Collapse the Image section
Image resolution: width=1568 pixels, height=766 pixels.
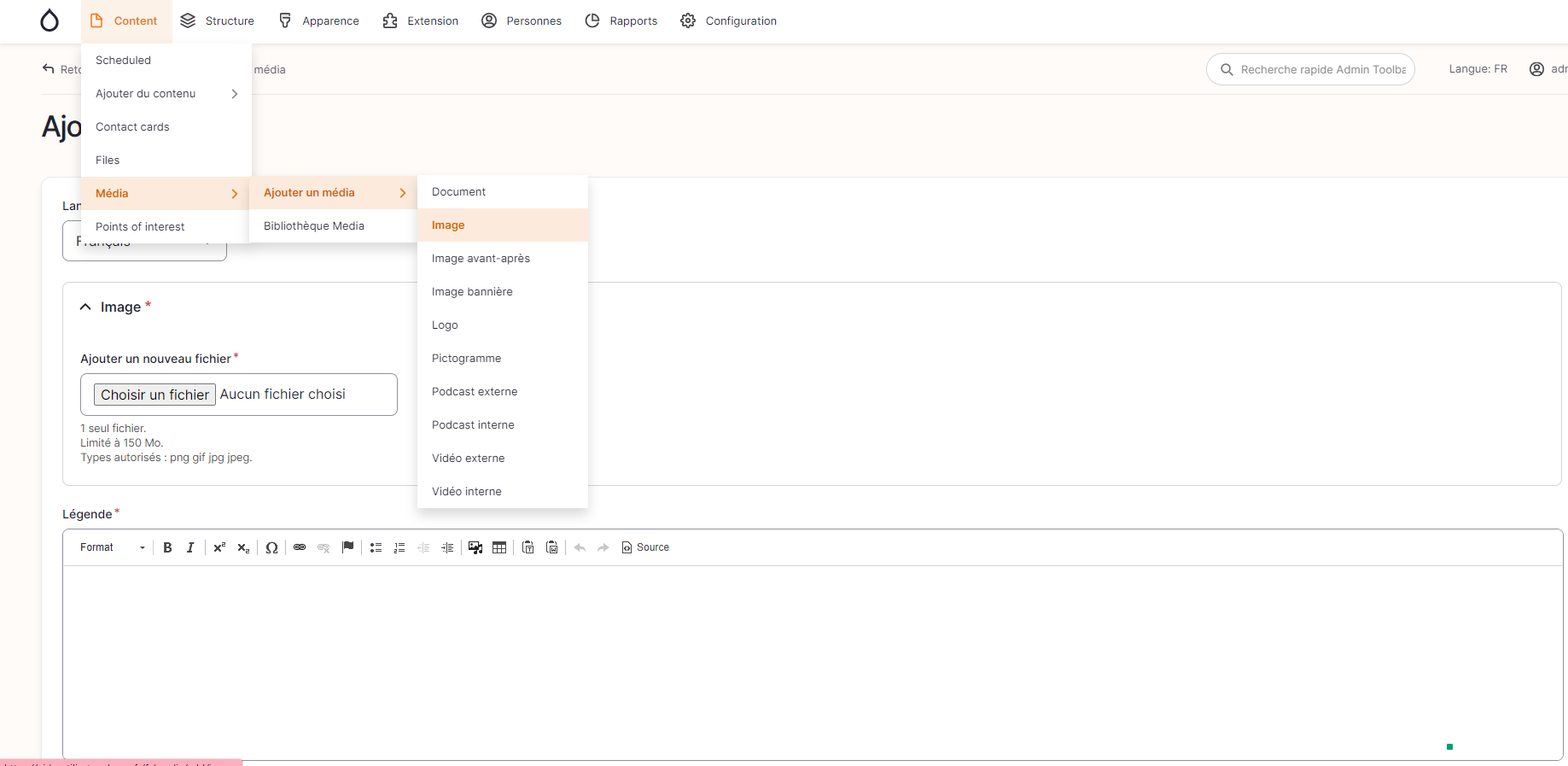click(85, 307)
